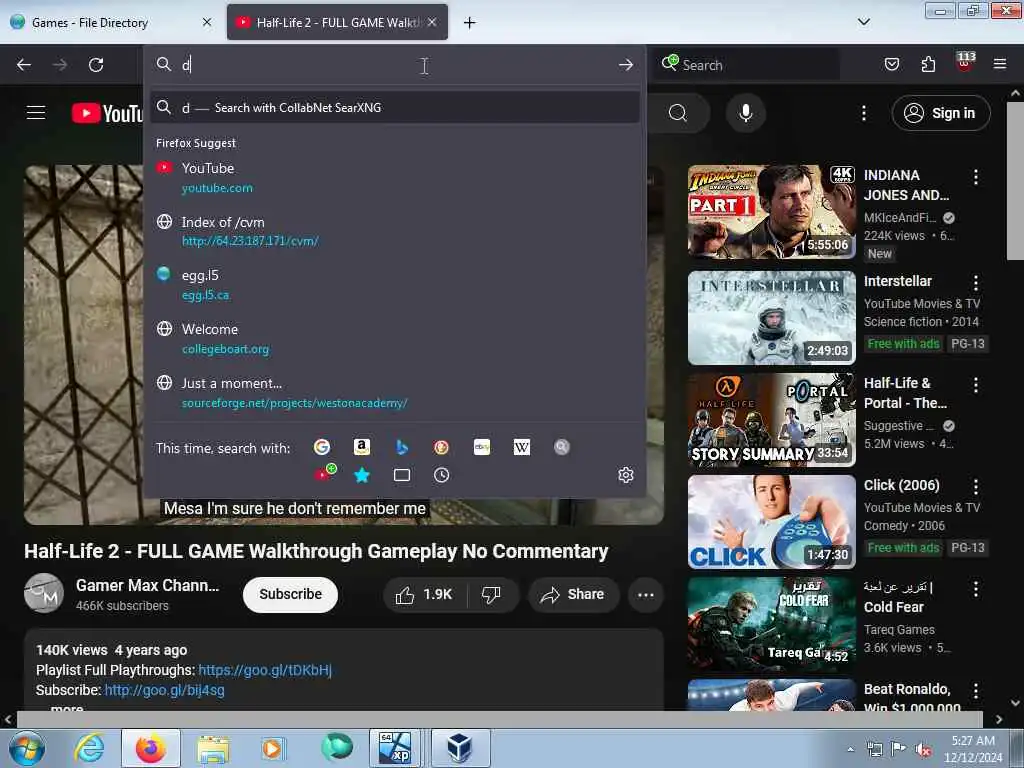The image size is (1024, 768).
Task: Open the Extensions puzzle icon
Action: pos(928,64)
